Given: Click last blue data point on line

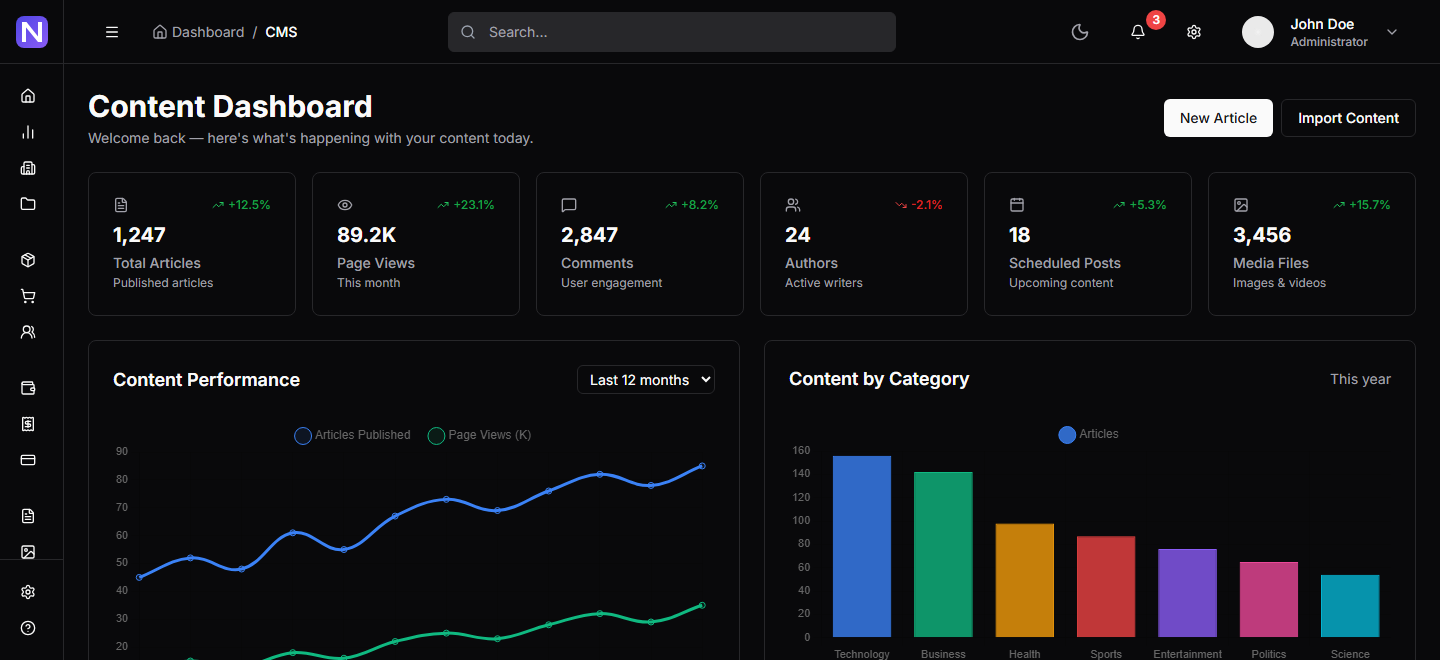Looking at the screenshot, I should pyautogui.click(x=702, y=466).
